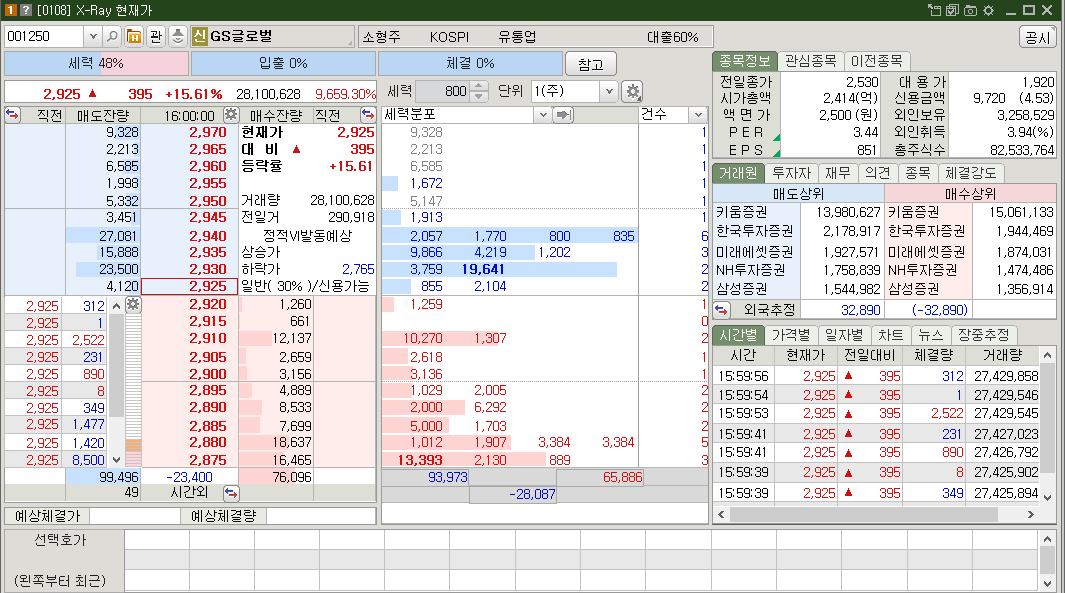Switch to the 이전종목 tab
Screen dimensions: 1065x593
coord(876,61)
